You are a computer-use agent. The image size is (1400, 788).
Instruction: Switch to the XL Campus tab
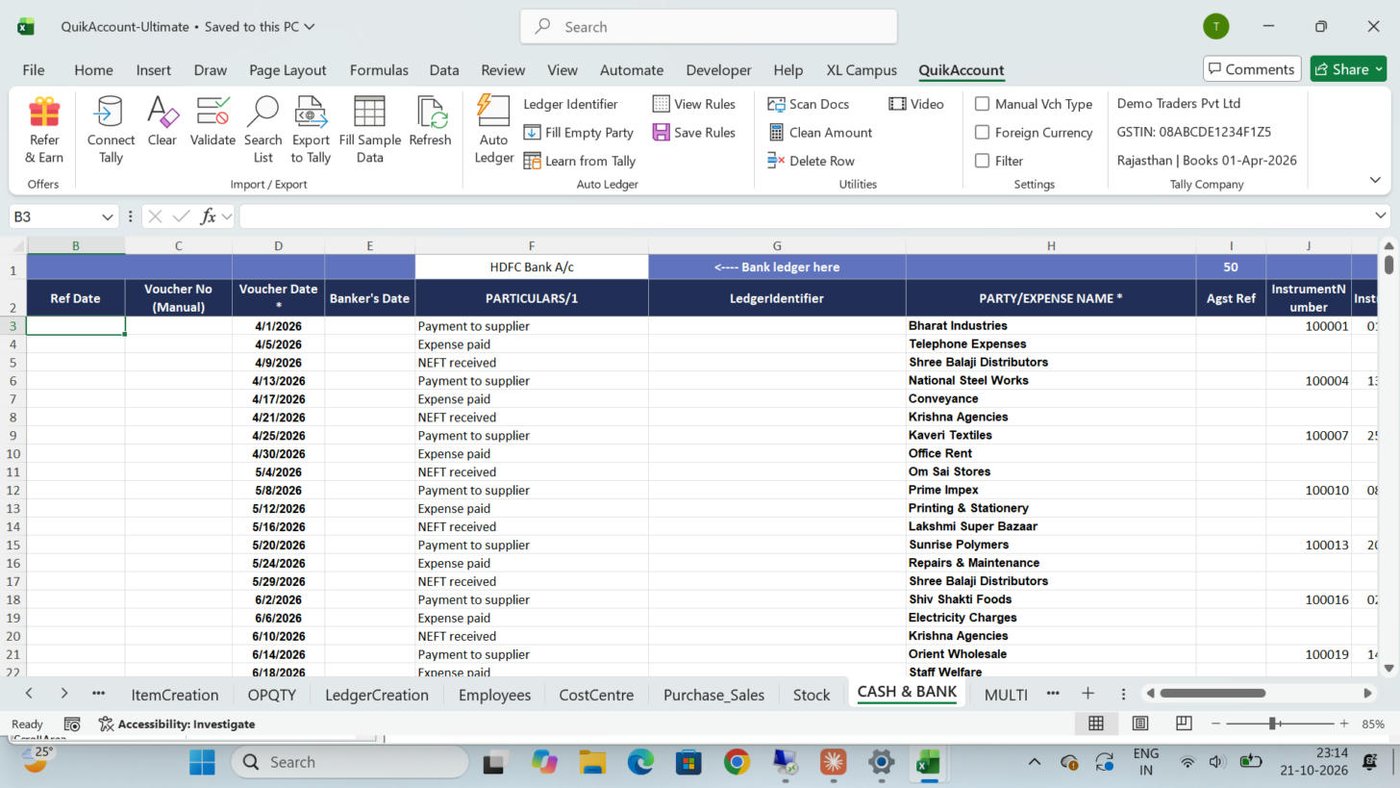click(861, 70)
